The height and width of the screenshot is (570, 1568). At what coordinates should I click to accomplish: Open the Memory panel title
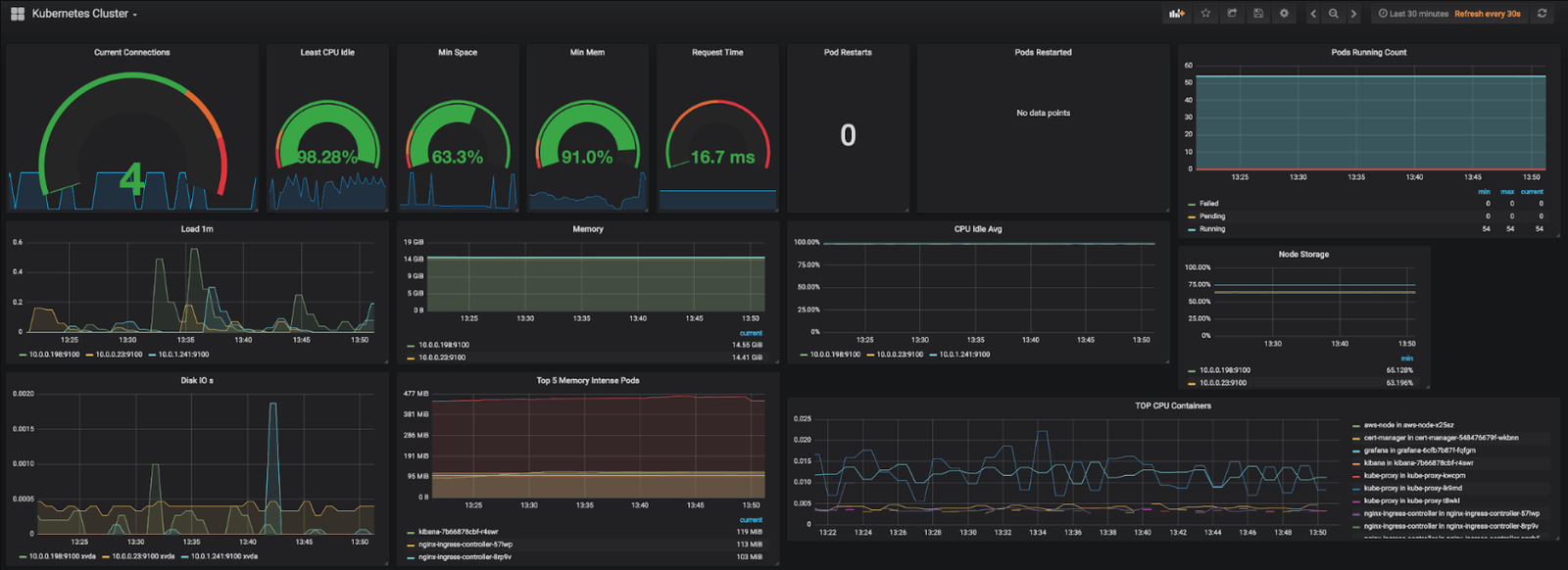(x=588, y=229)
